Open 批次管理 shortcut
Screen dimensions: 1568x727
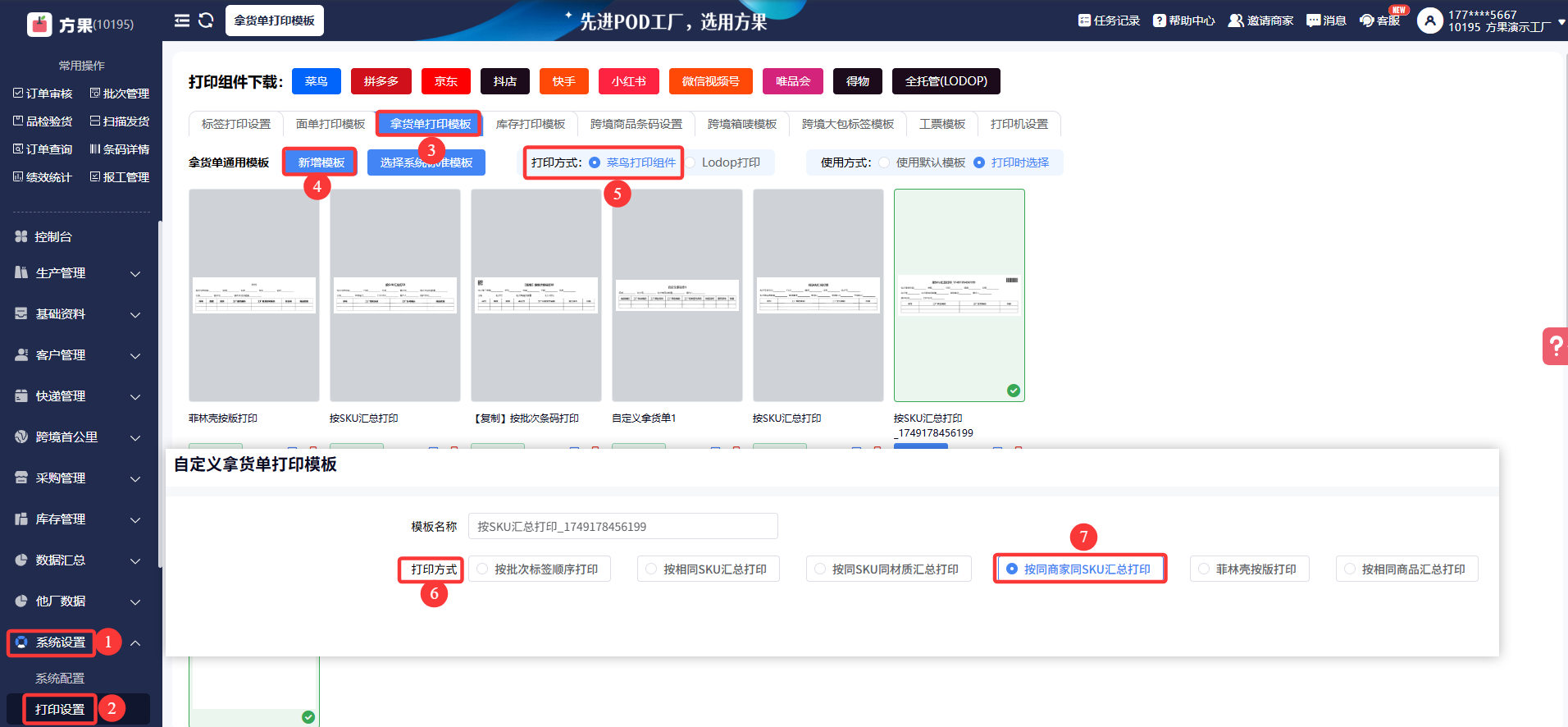(x=120, y=94)
